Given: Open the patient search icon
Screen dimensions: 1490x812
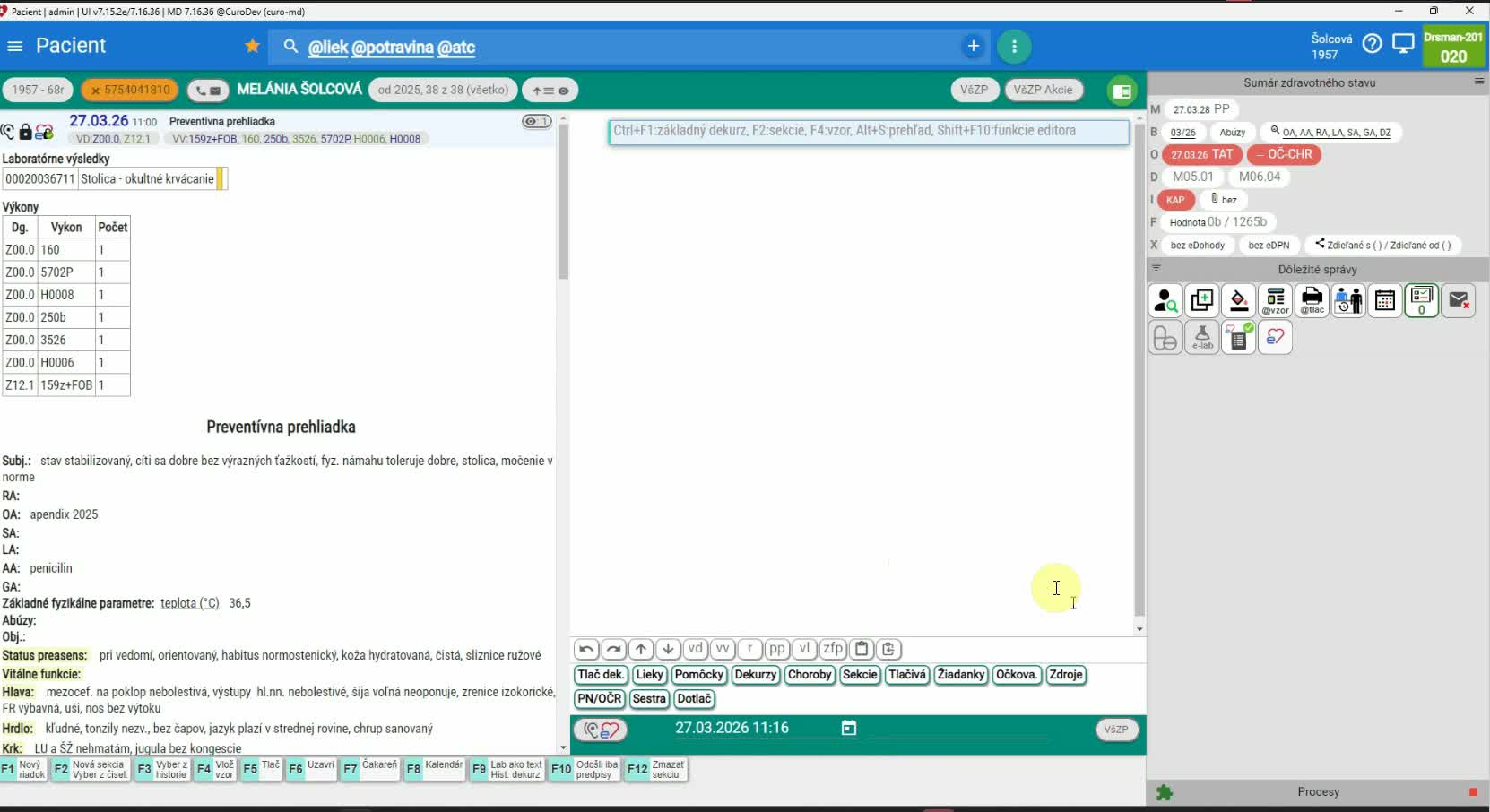Looking at the screenshot, I should click(x=1165, y=301).
